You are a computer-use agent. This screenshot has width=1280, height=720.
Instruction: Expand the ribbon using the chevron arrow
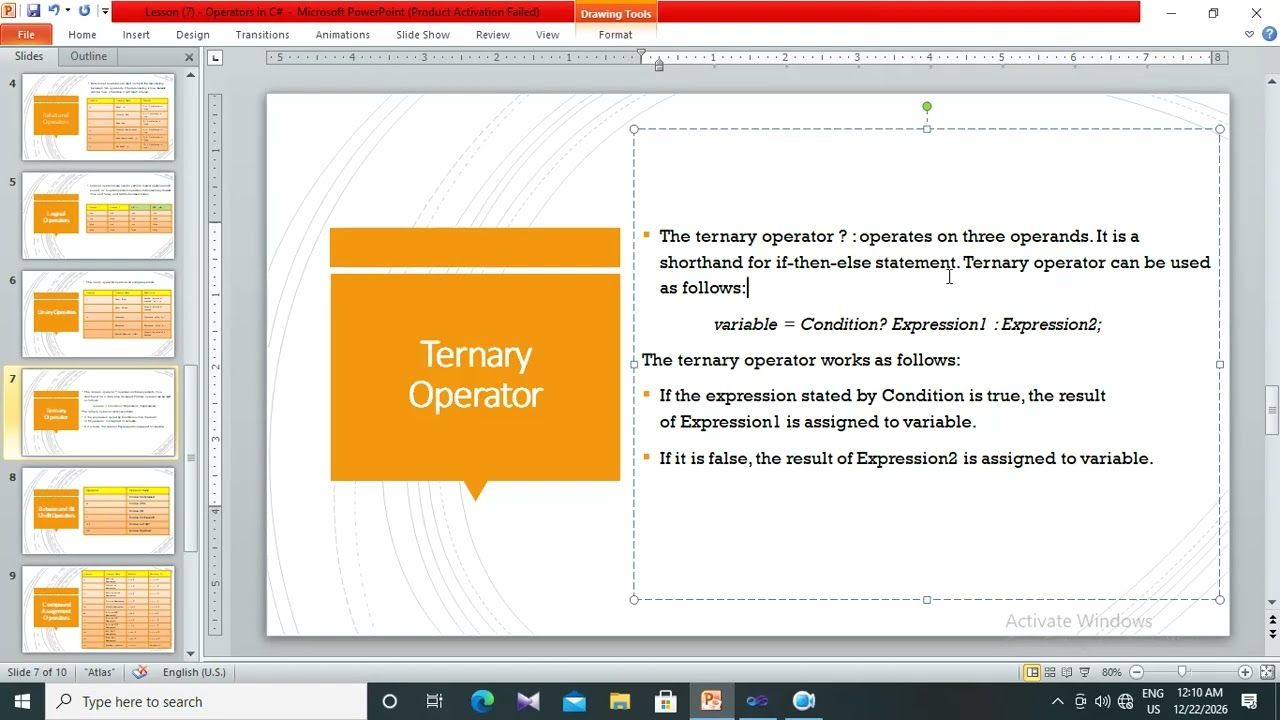point(1249,34)
